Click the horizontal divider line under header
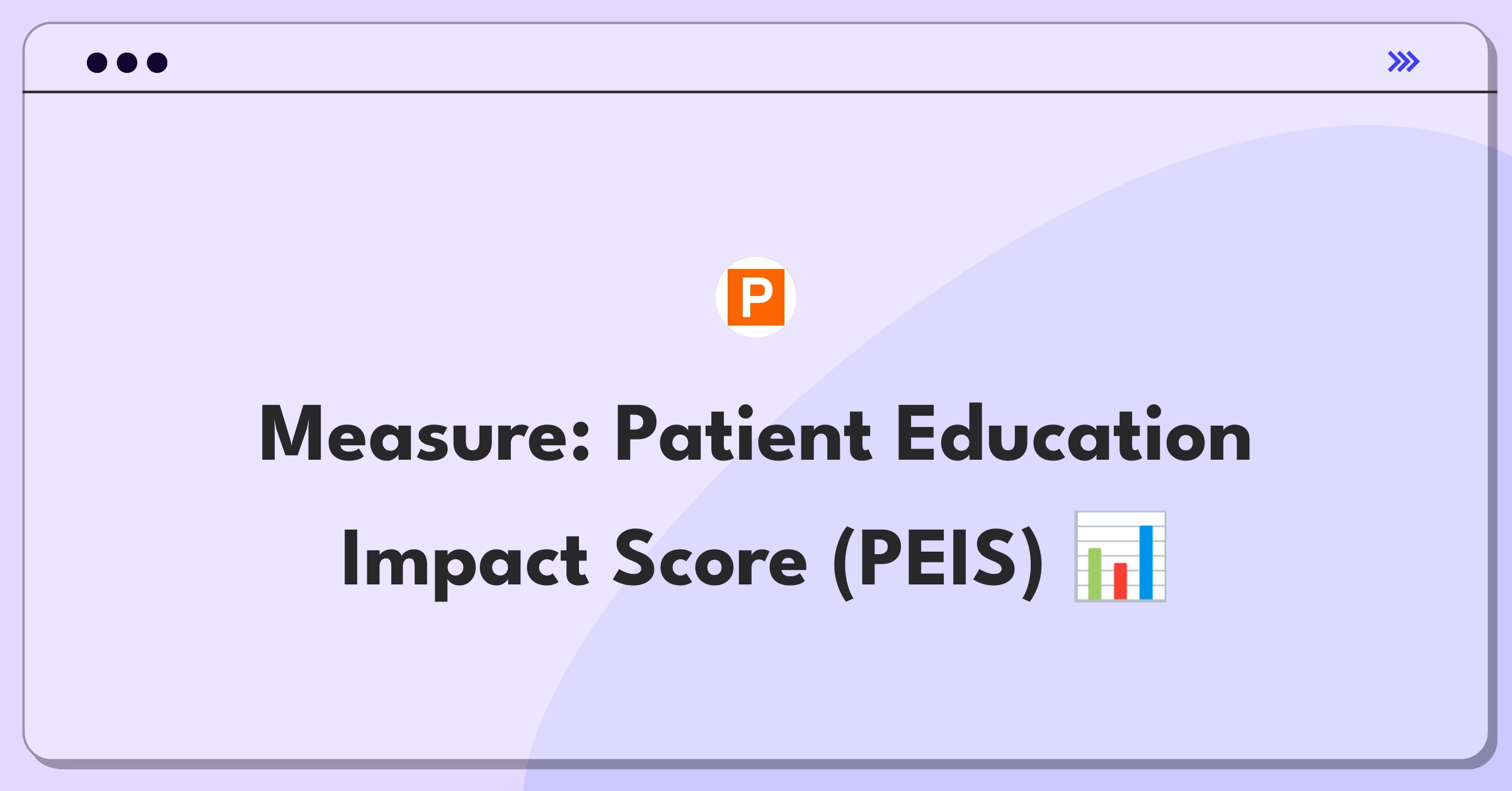Screen dimensions: 1512x791 [760, 93]
